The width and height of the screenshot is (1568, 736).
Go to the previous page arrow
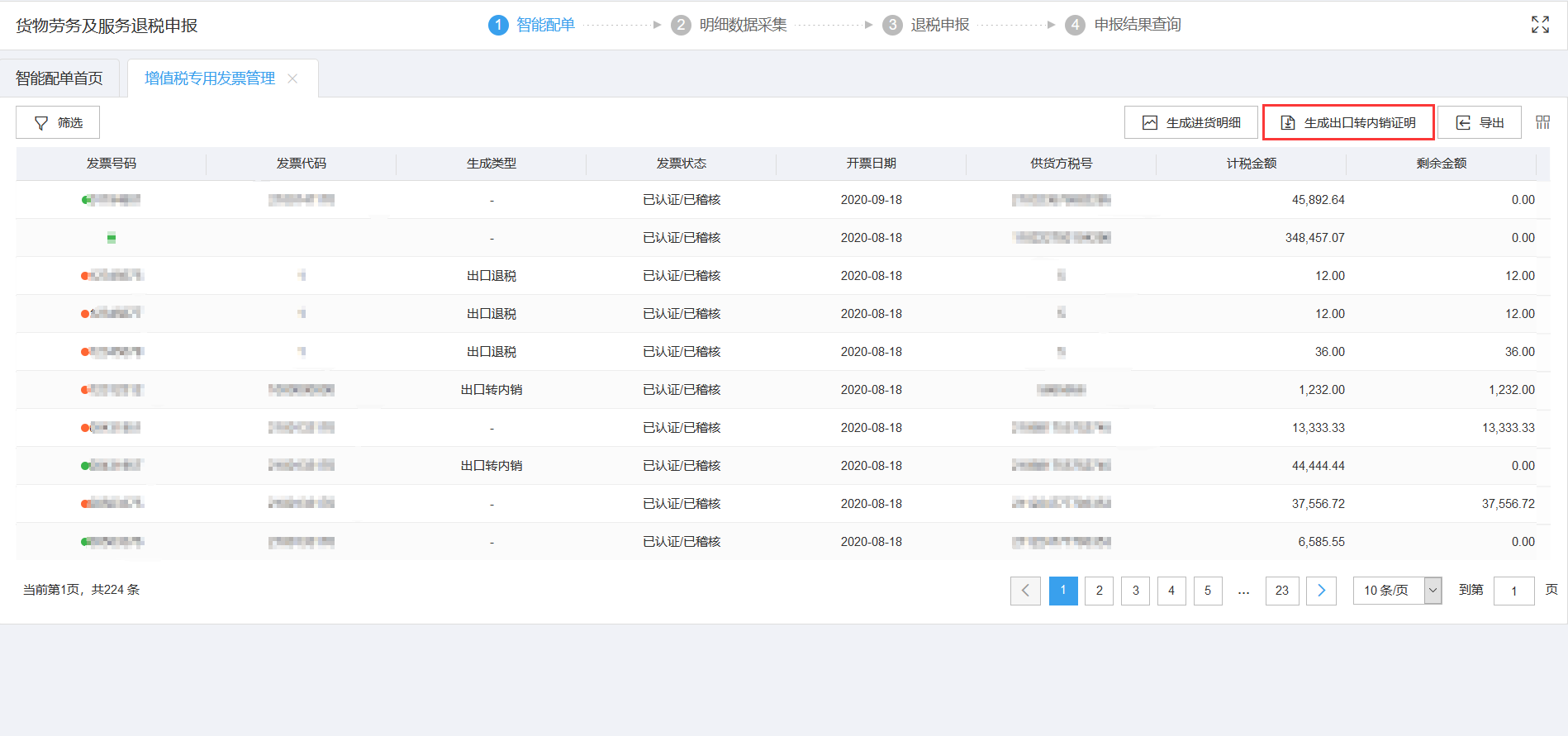1025,591
